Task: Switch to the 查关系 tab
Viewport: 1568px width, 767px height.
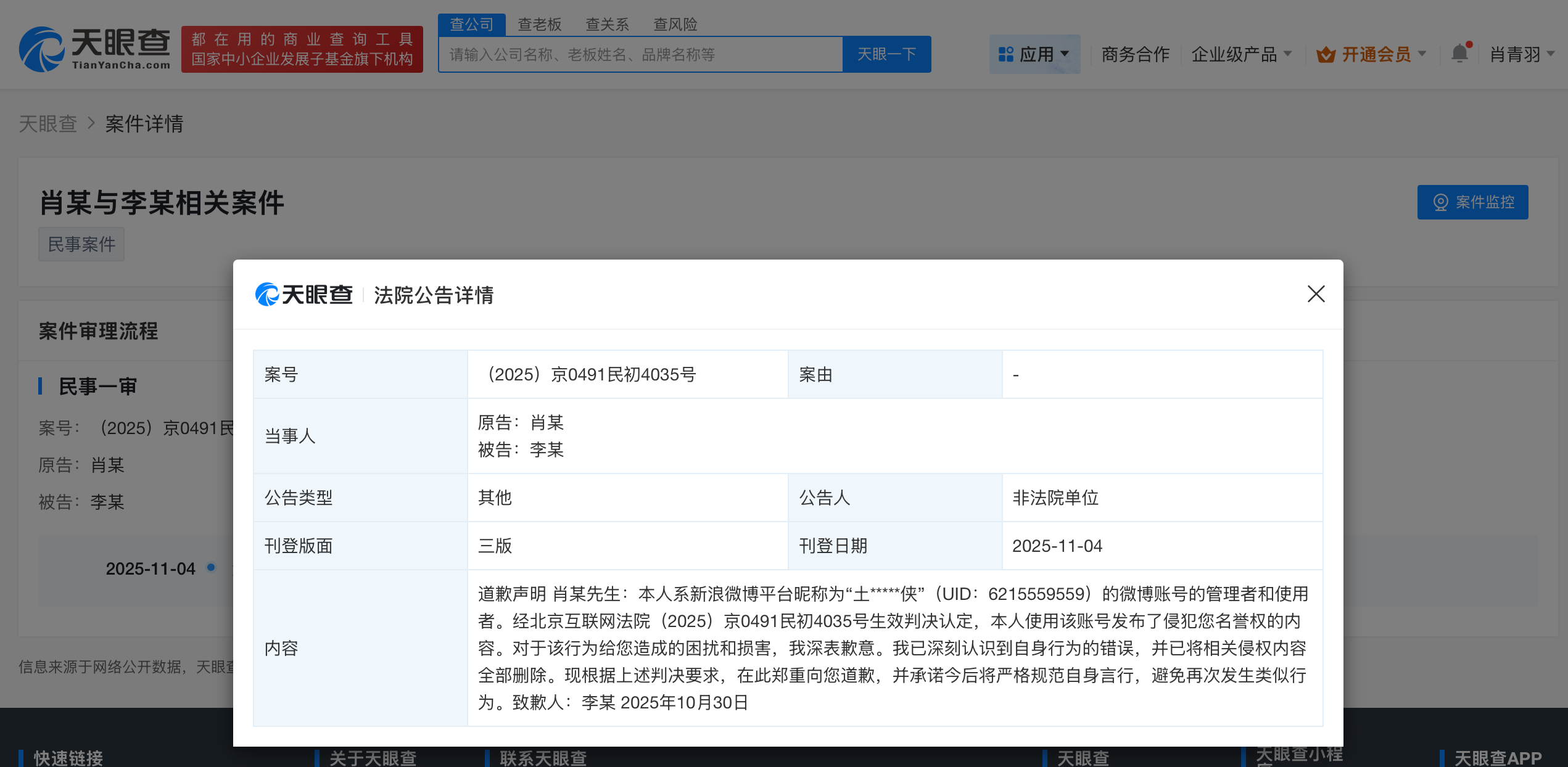Action: pyautogui.click(x=607, y=24)
